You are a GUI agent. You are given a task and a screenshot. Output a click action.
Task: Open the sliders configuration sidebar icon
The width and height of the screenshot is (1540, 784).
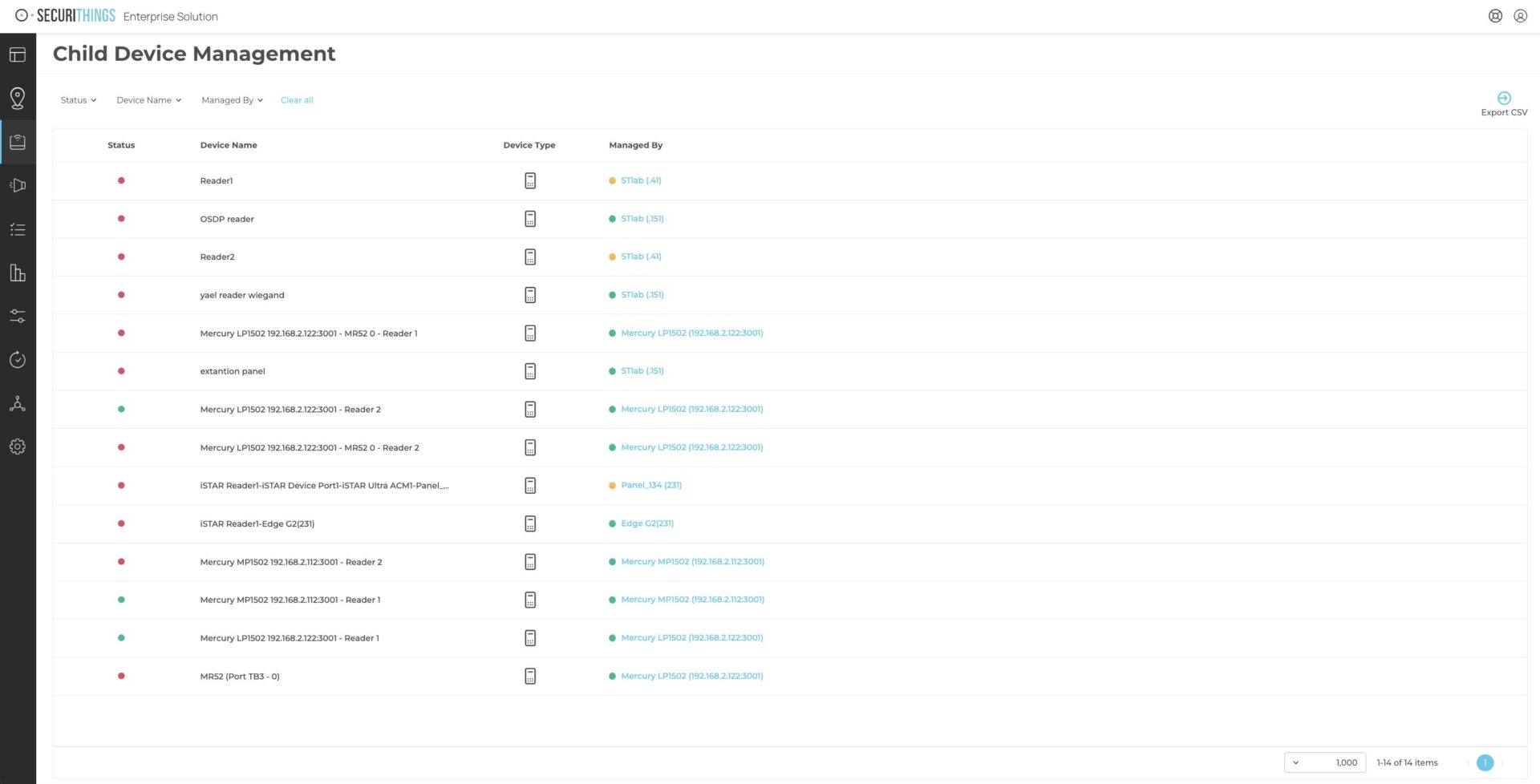coord(18,316)
